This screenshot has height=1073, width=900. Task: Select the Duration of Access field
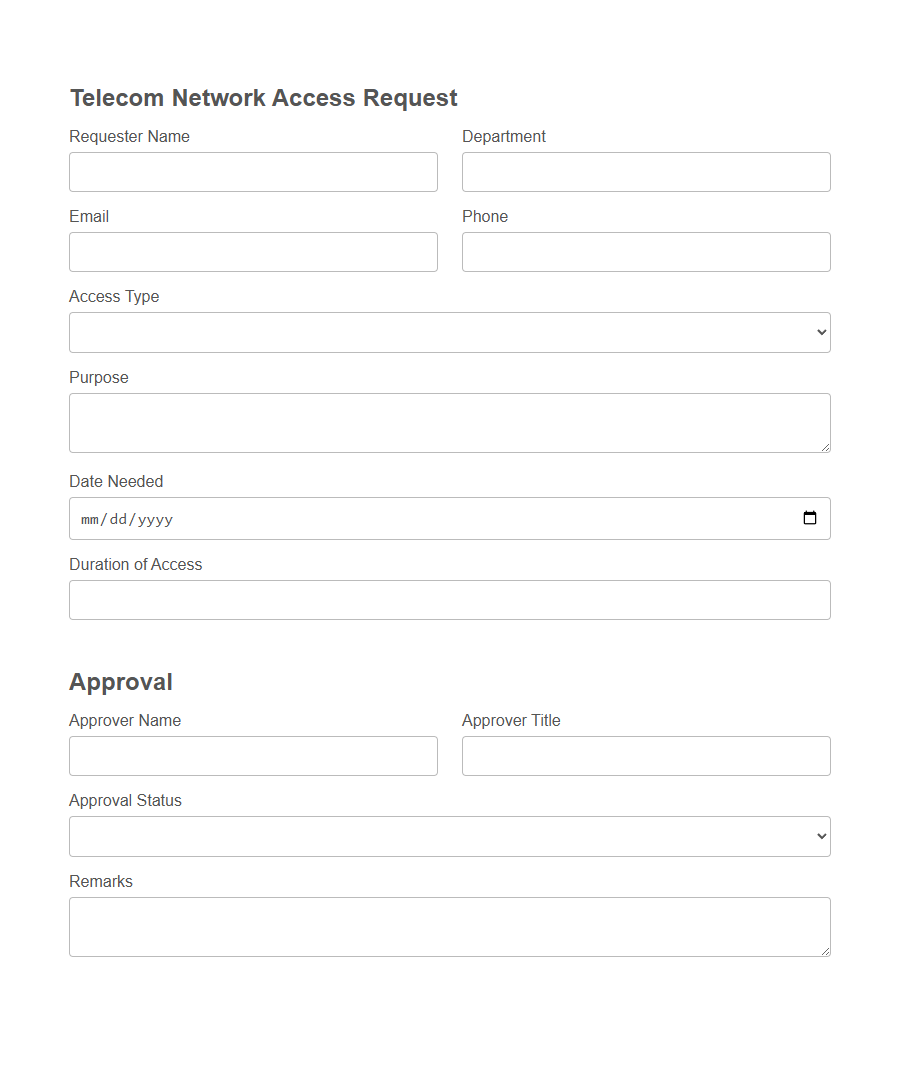tap(450, 599)
